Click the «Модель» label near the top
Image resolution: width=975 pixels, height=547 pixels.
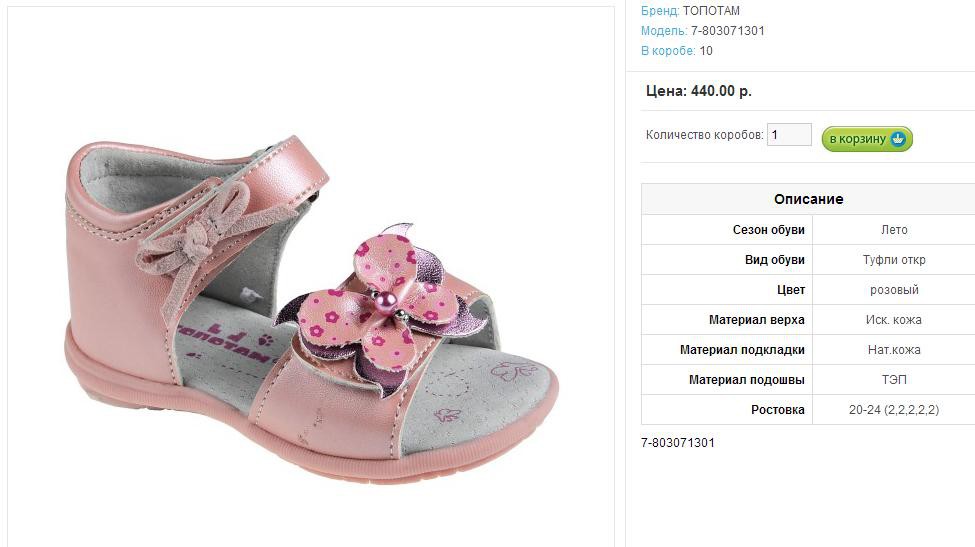click(x=663, y=31)
